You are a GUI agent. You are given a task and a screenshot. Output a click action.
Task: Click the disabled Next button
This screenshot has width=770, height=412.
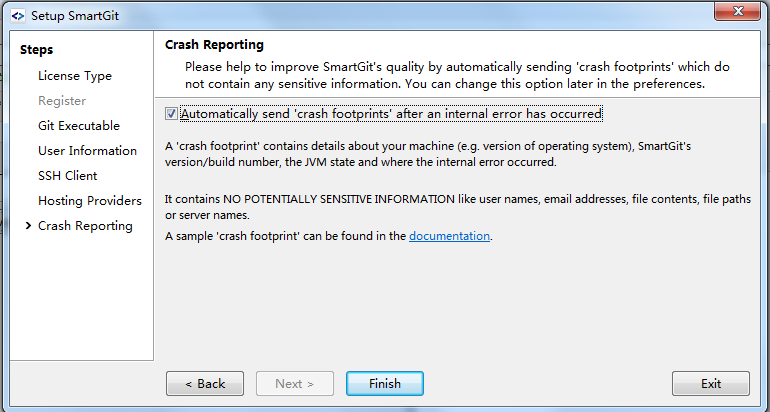(x=295, y=384)
